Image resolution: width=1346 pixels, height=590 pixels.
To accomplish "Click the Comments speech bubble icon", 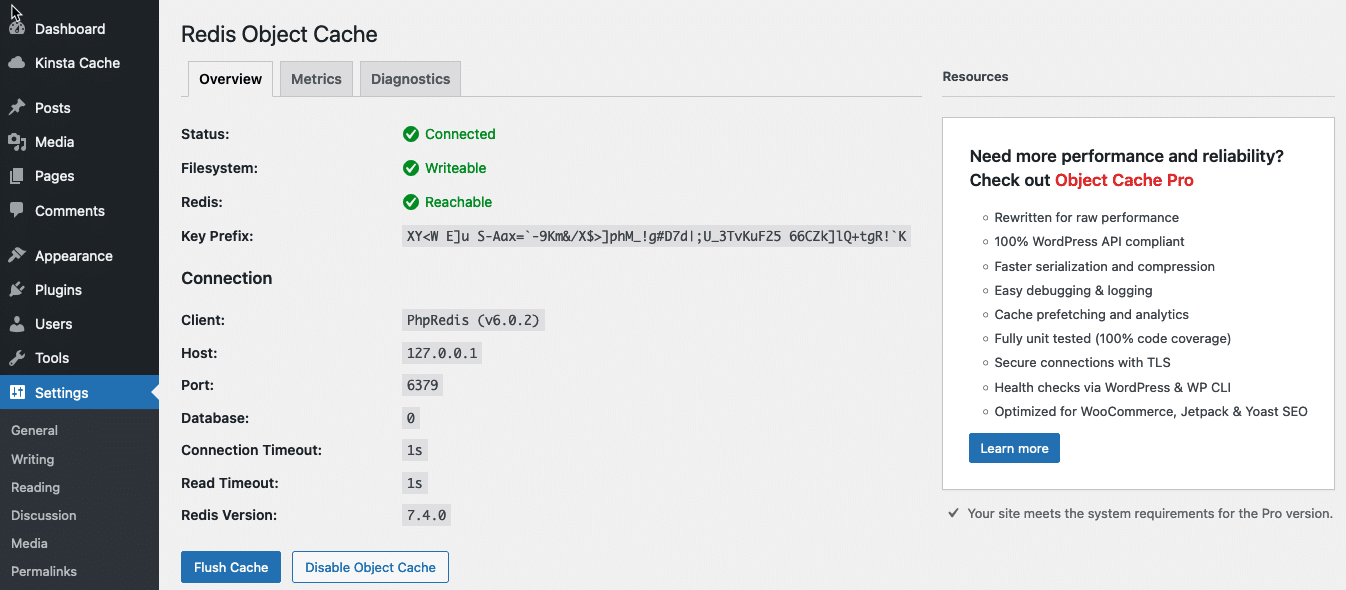I will 17,211.
